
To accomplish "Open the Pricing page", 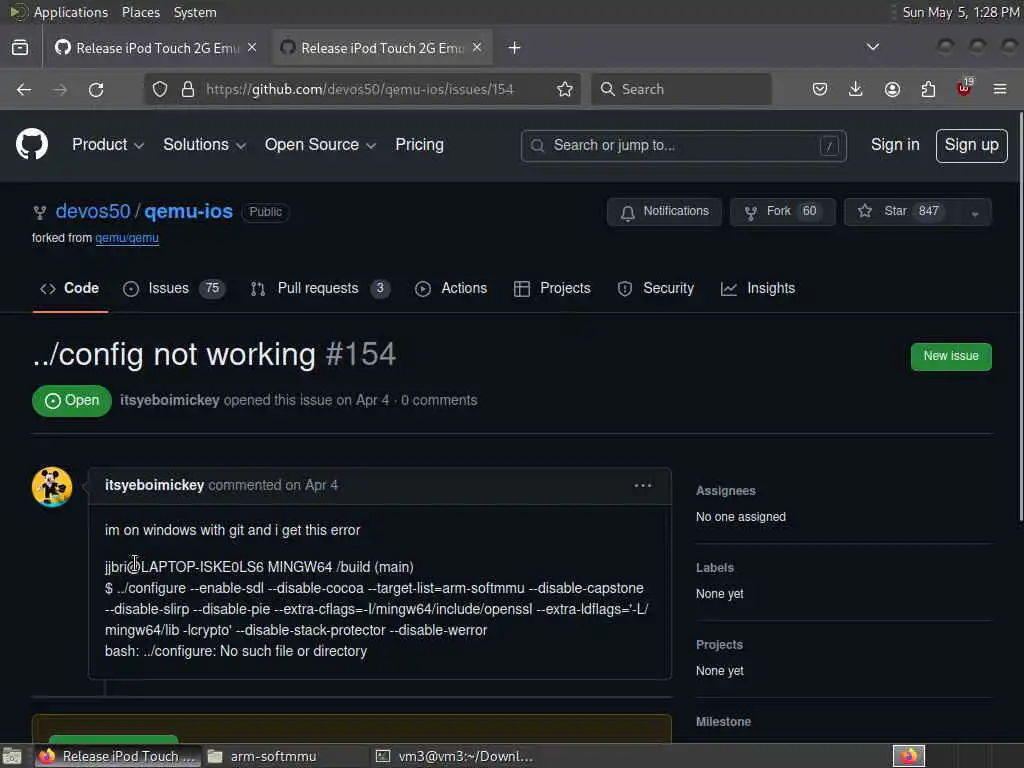I will 419,145.
